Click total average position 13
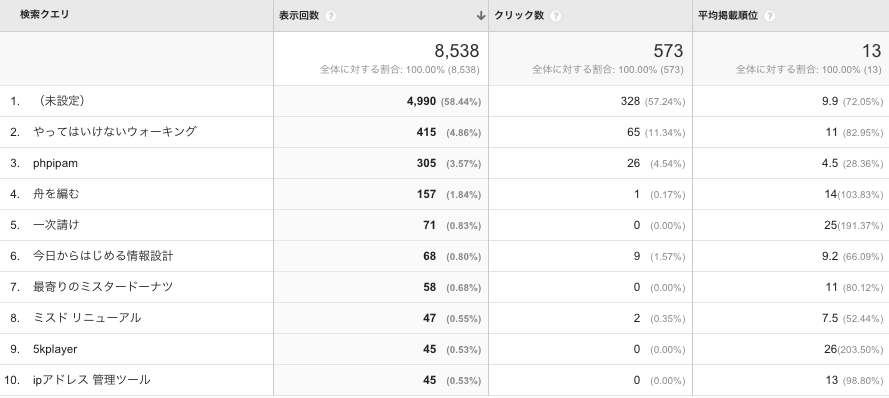Screen dimensions: 889x398 (x=871, y=51)
